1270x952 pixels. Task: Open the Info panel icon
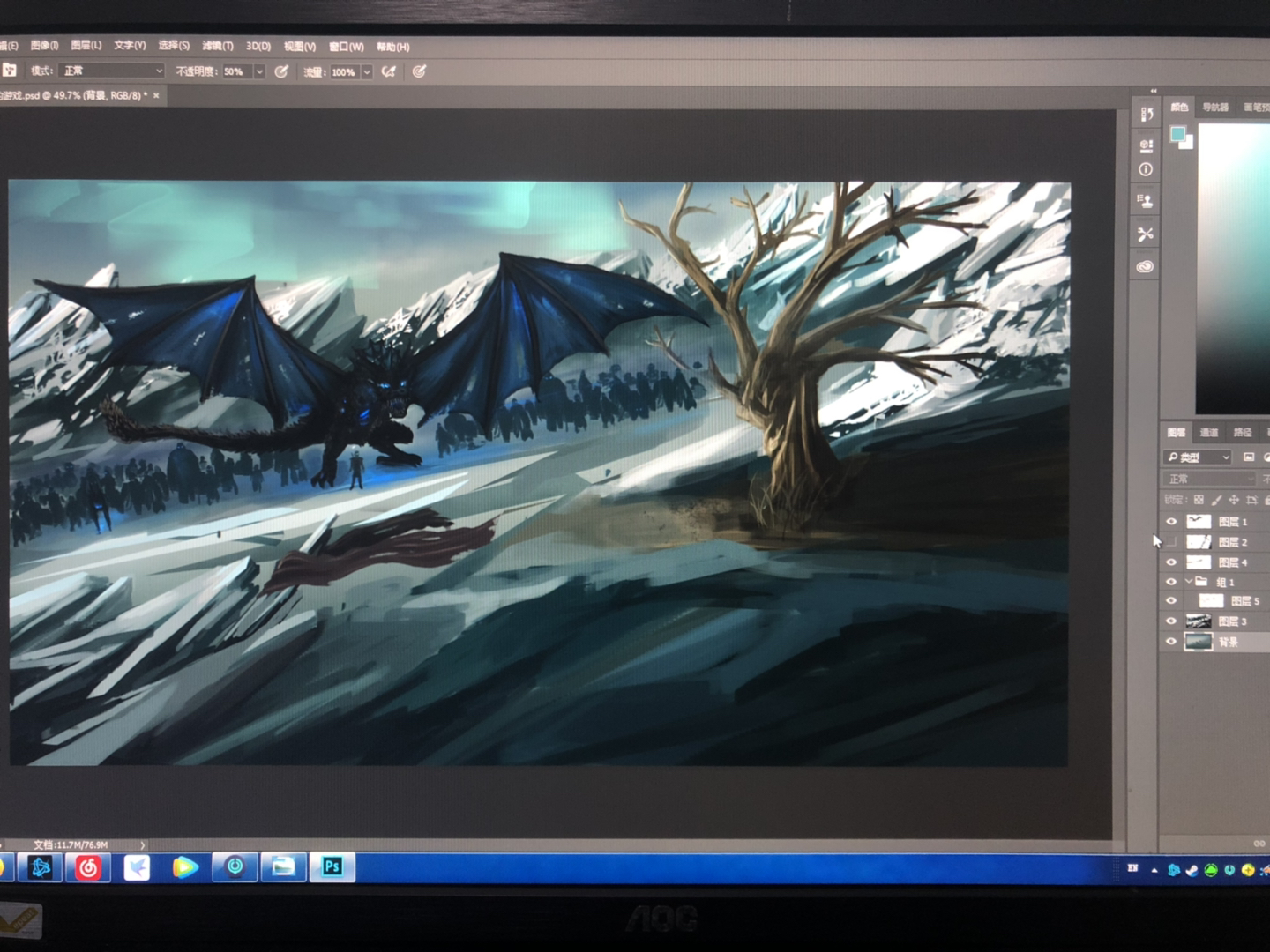[x=1146, y=169]
